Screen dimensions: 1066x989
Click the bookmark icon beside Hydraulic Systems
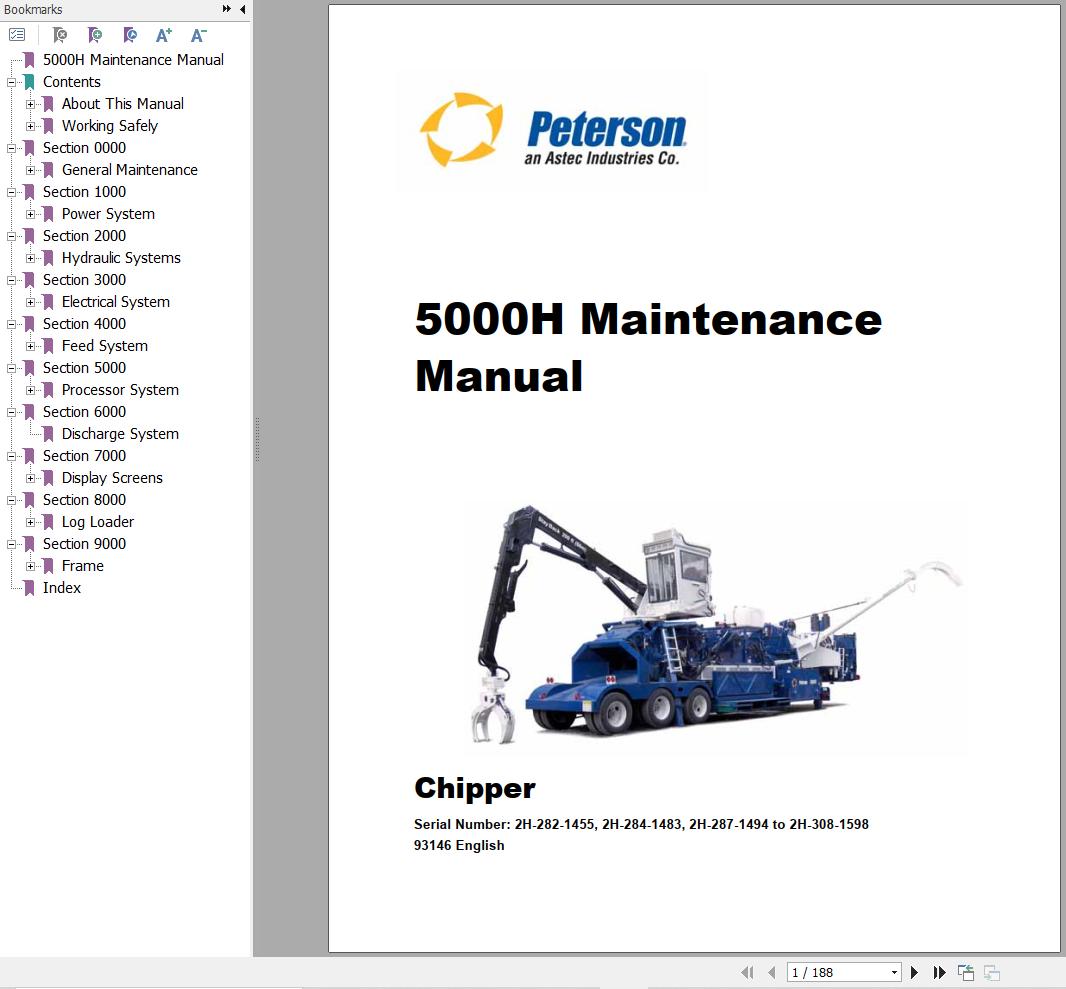(x=48, y=258)
